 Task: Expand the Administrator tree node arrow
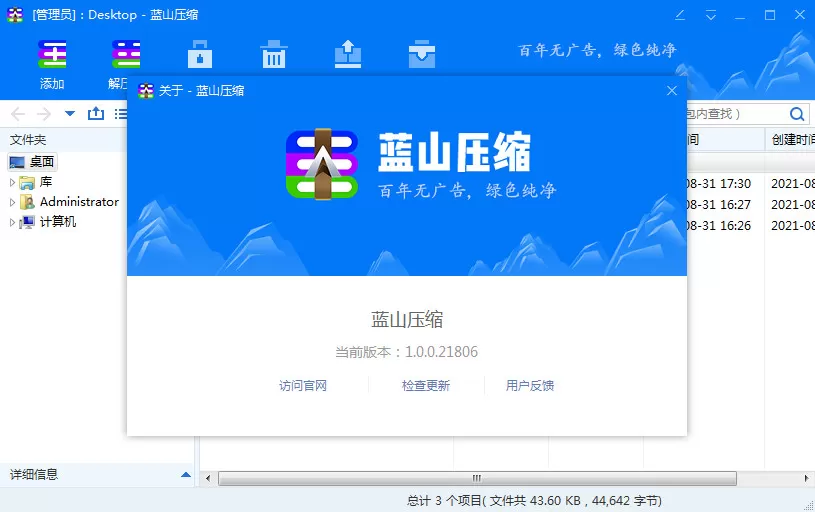pyautogui.click(x=12, y=202)
